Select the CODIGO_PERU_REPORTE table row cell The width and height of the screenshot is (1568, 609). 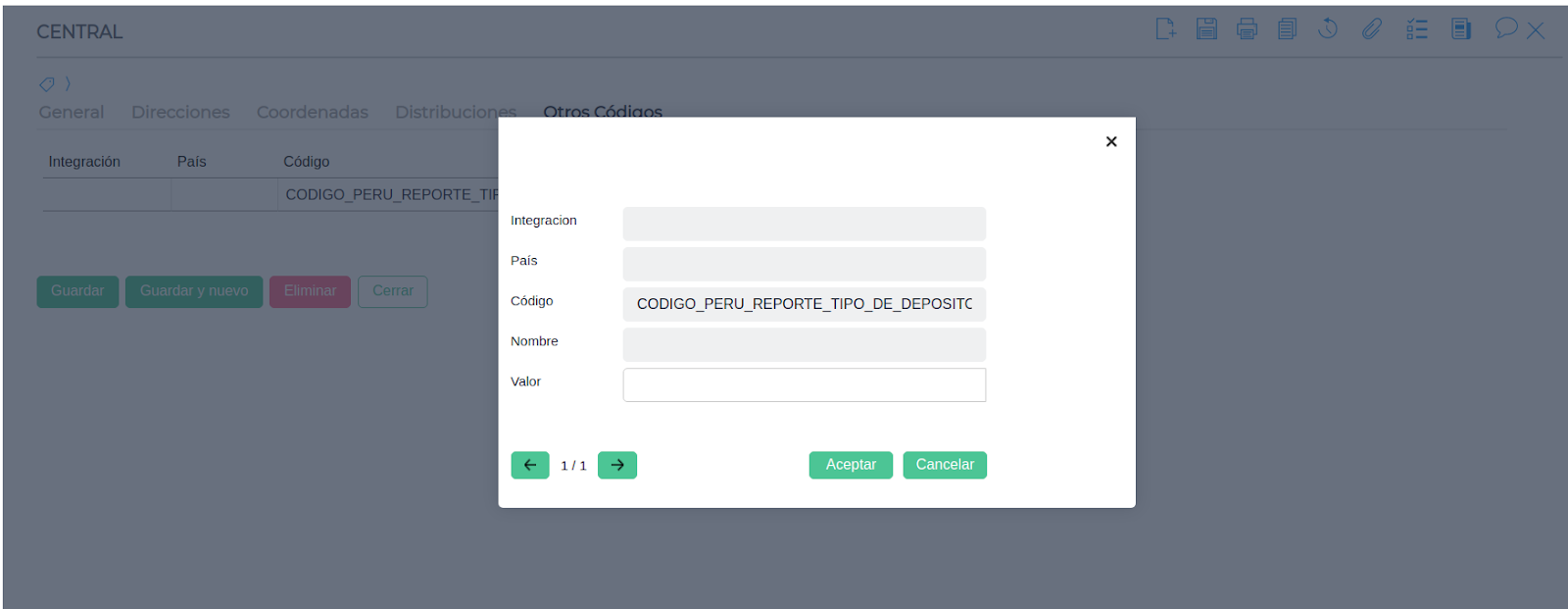pos(391,194)
